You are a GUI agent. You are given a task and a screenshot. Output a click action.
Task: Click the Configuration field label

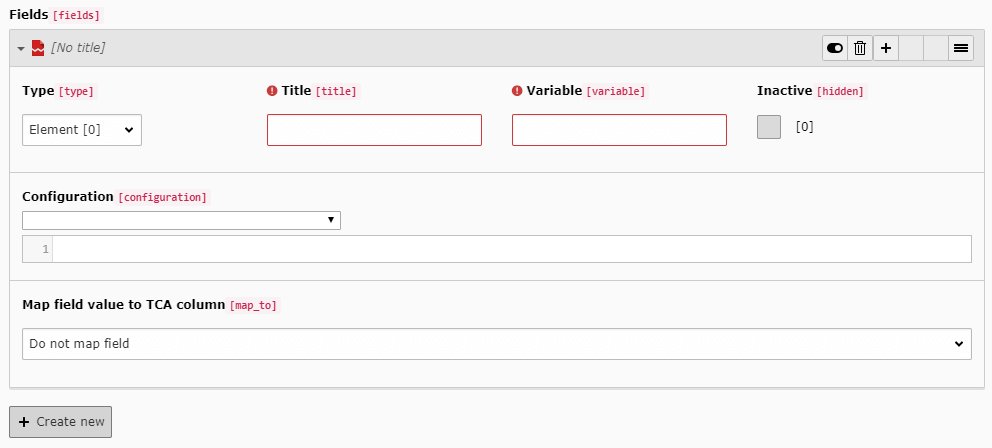(67, 197)
